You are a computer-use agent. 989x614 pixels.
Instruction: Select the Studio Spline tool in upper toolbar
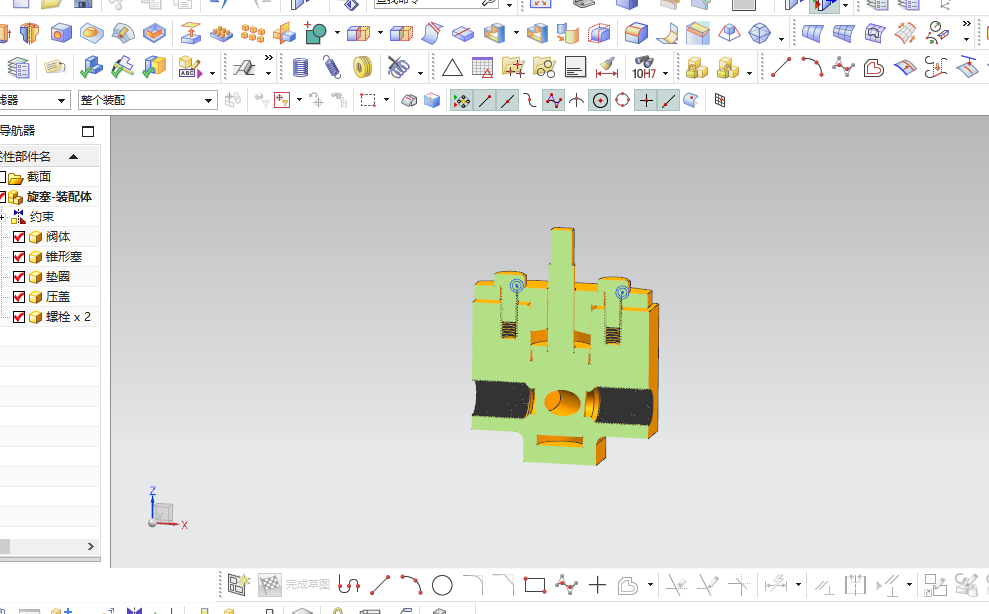coord(843,67)
